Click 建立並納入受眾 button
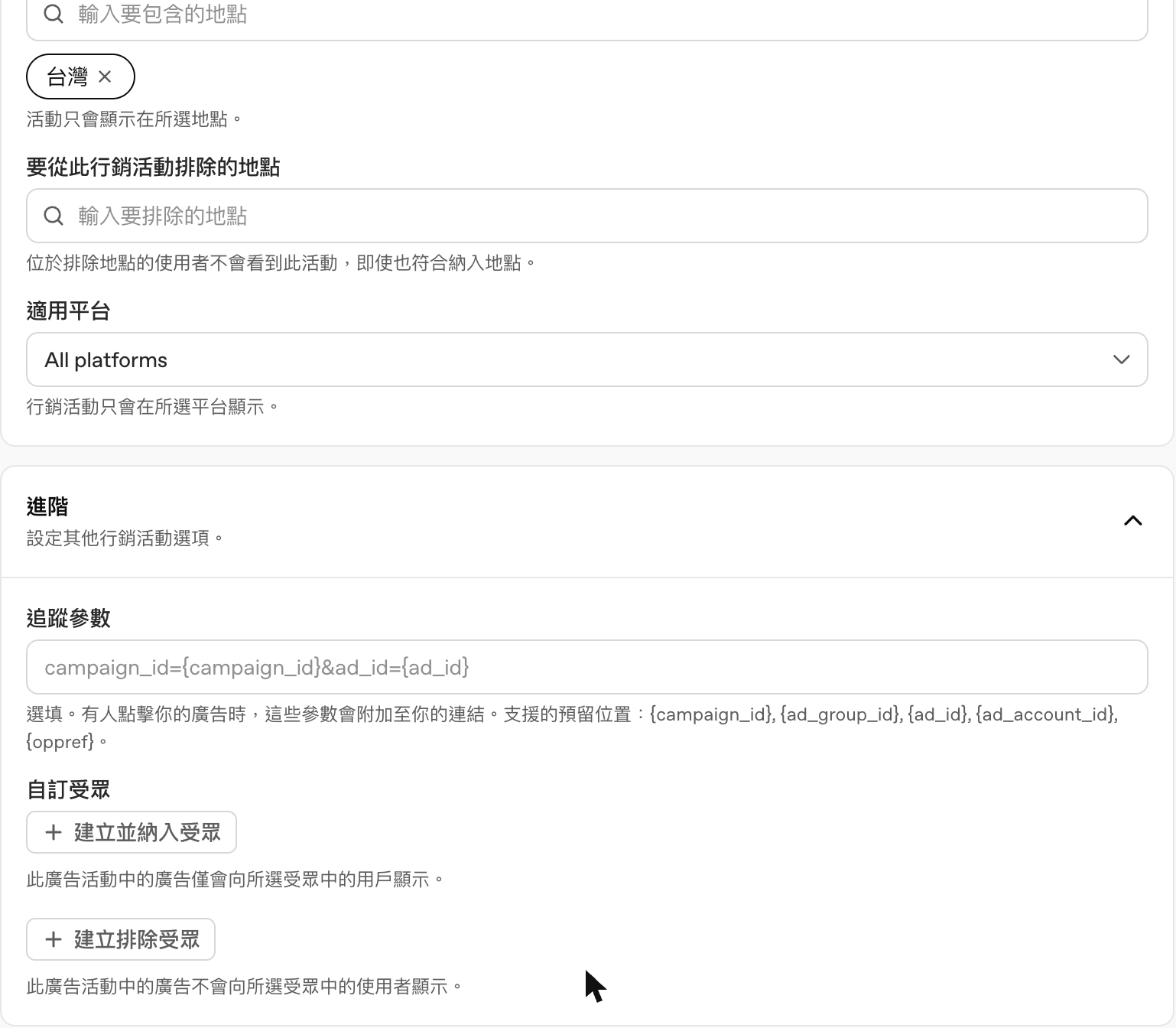Screen dimensions: 1176x1028 131,832
